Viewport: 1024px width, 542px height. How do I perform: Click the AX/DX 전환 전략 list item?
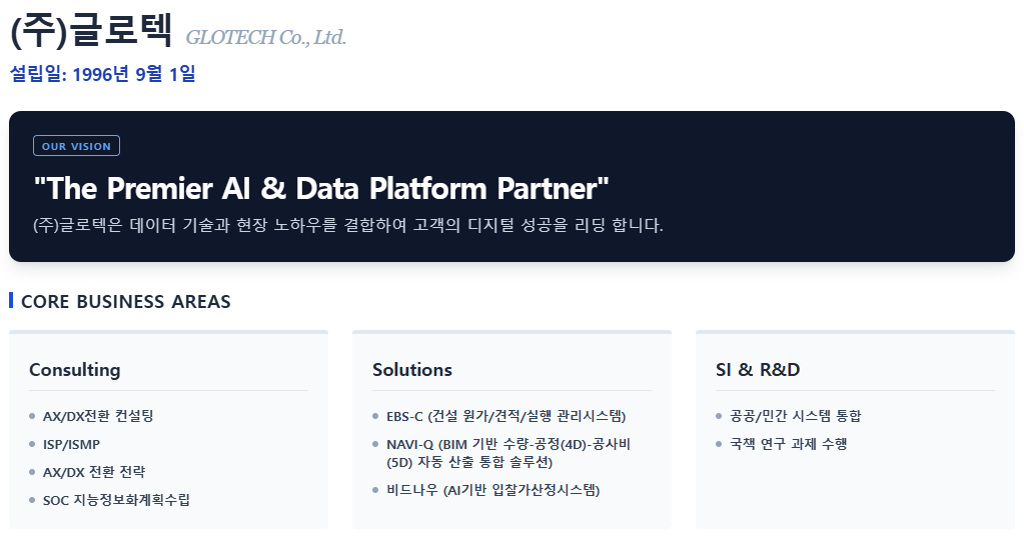(94, 472)
